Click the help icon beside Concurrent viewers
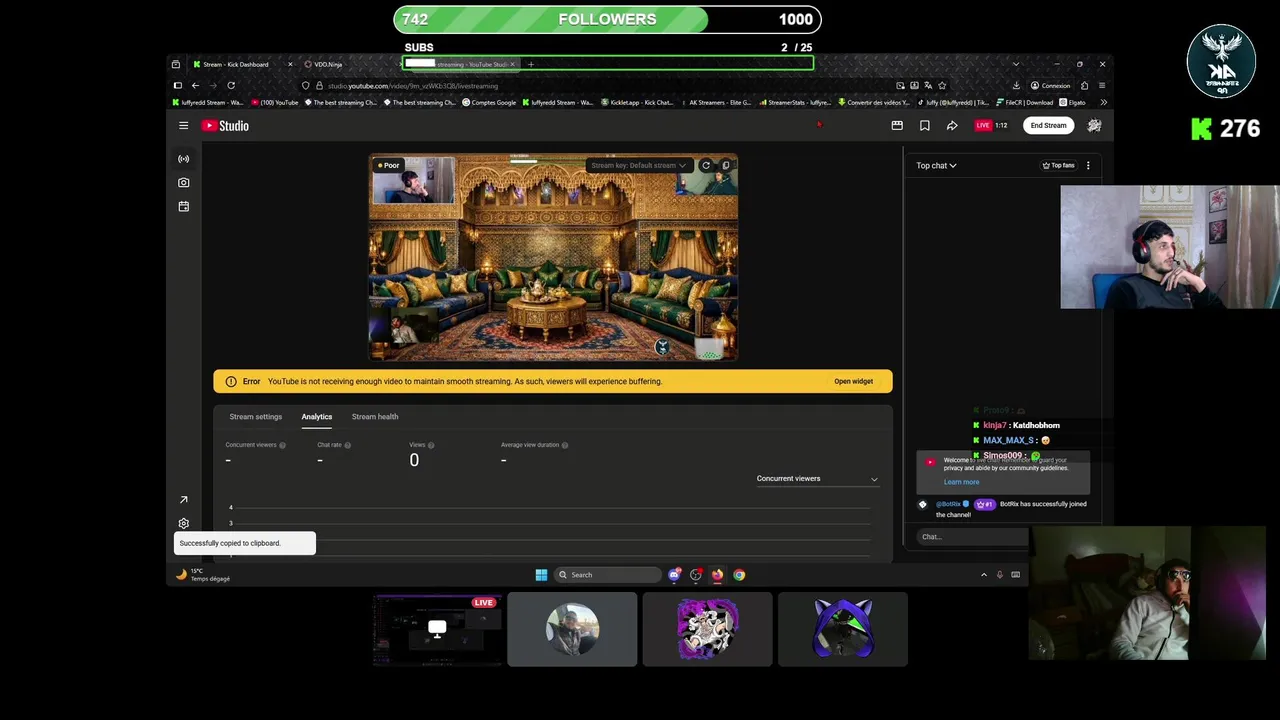 pyautogui.click(x=283, y=445)
